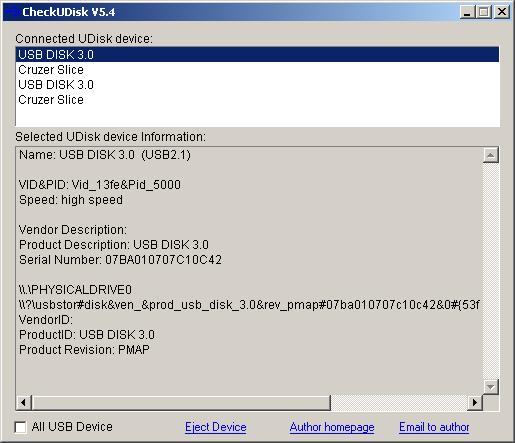Click the horizontal scrollbar thumb
The height and width of the screenshot is (443, 515).
pyautogui.click(x=181, y=402)
